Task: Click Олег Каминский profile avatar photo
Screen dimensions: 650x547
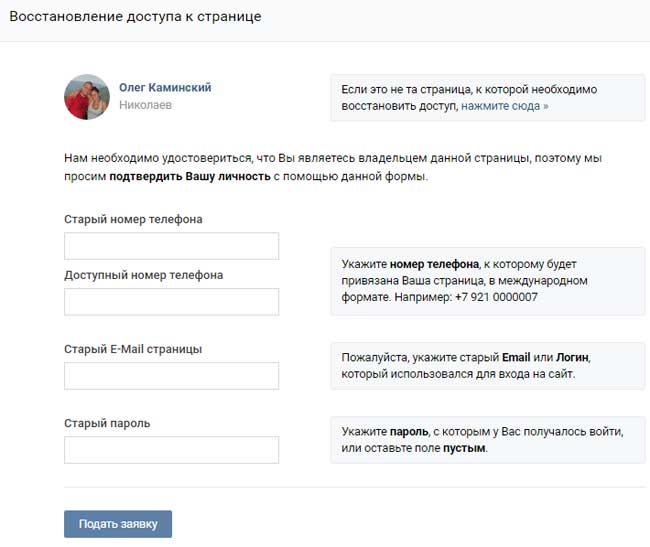Action: click(87, 97)
